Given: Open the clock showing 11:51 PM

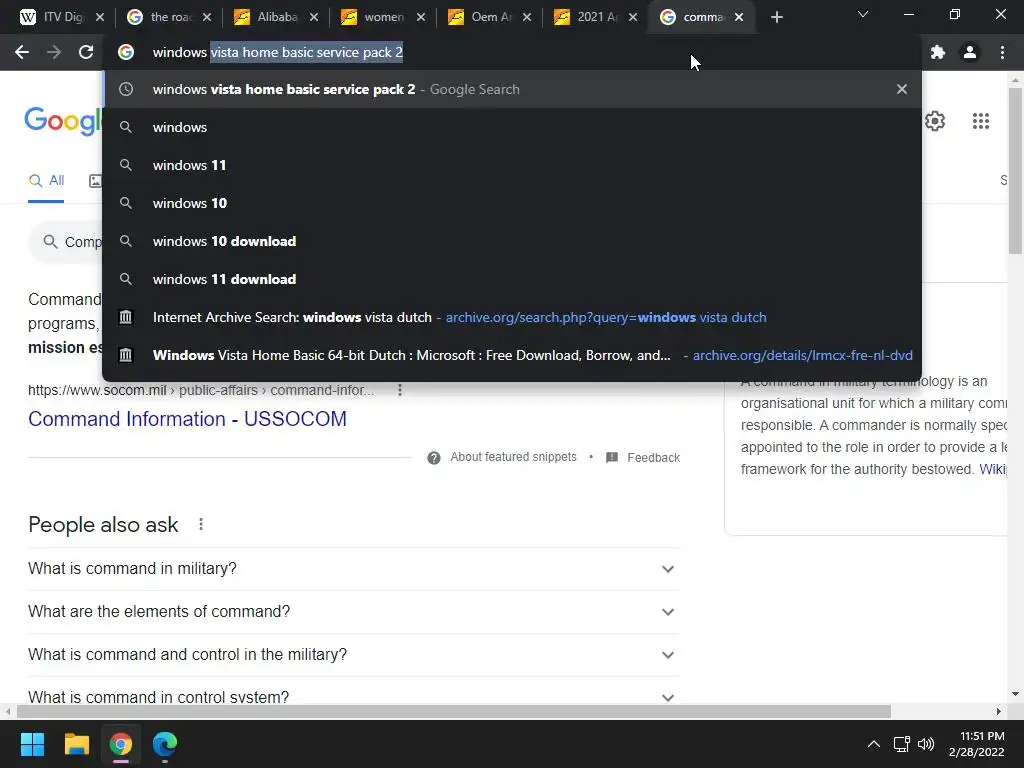Looking at the screenshot, I should [x=977, y=744].
